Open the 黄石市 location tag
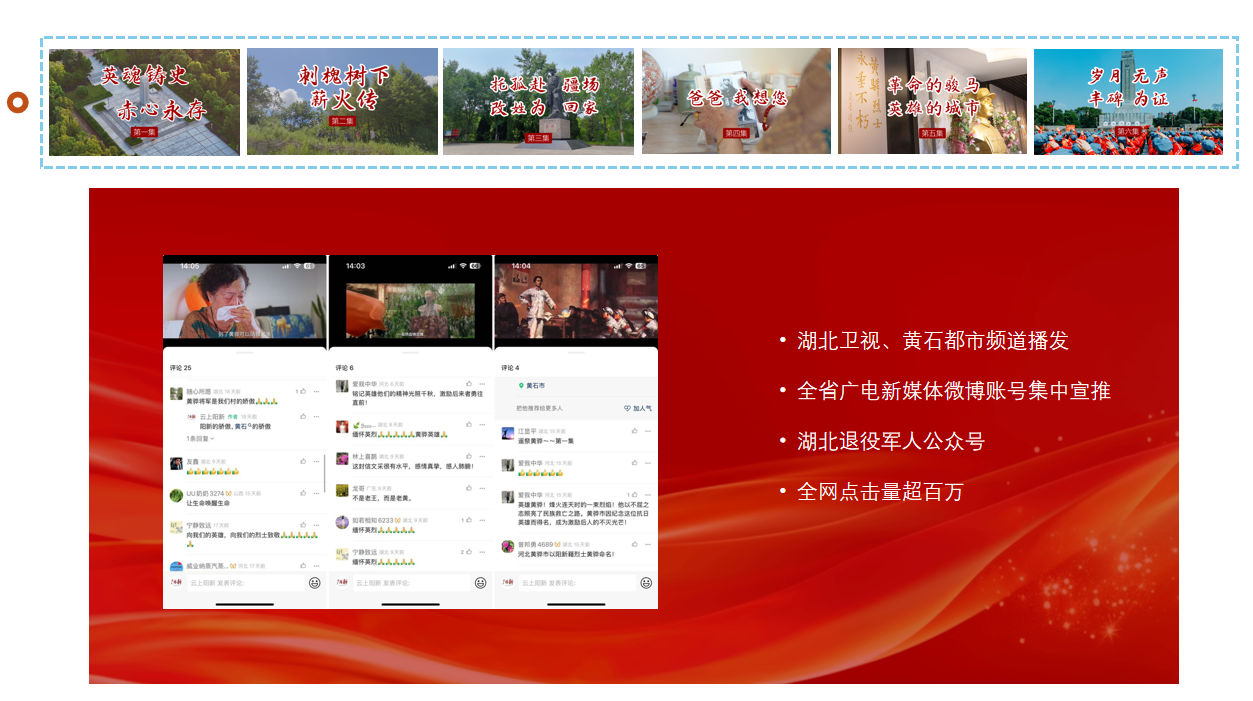1253x701 pixels. coord(531,386)
